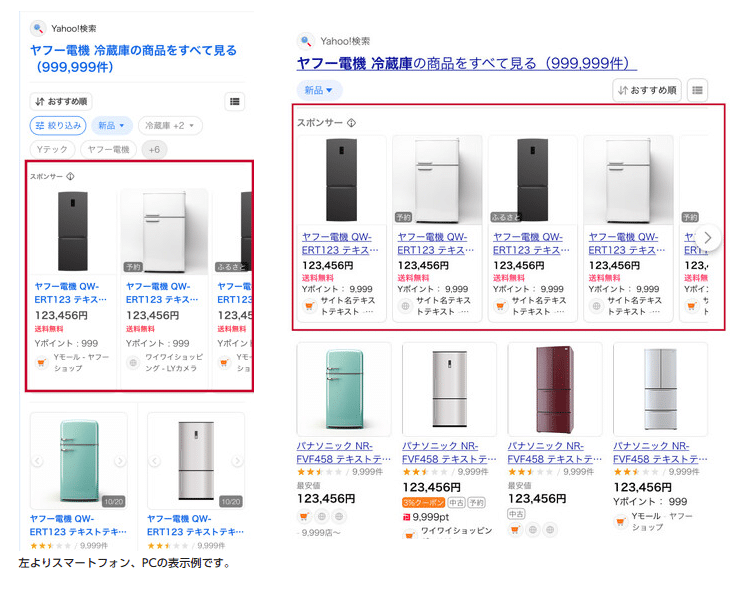
Task: Expand the 冷蔵庫 +2 dropdown
Action: [x=170, y=126]
